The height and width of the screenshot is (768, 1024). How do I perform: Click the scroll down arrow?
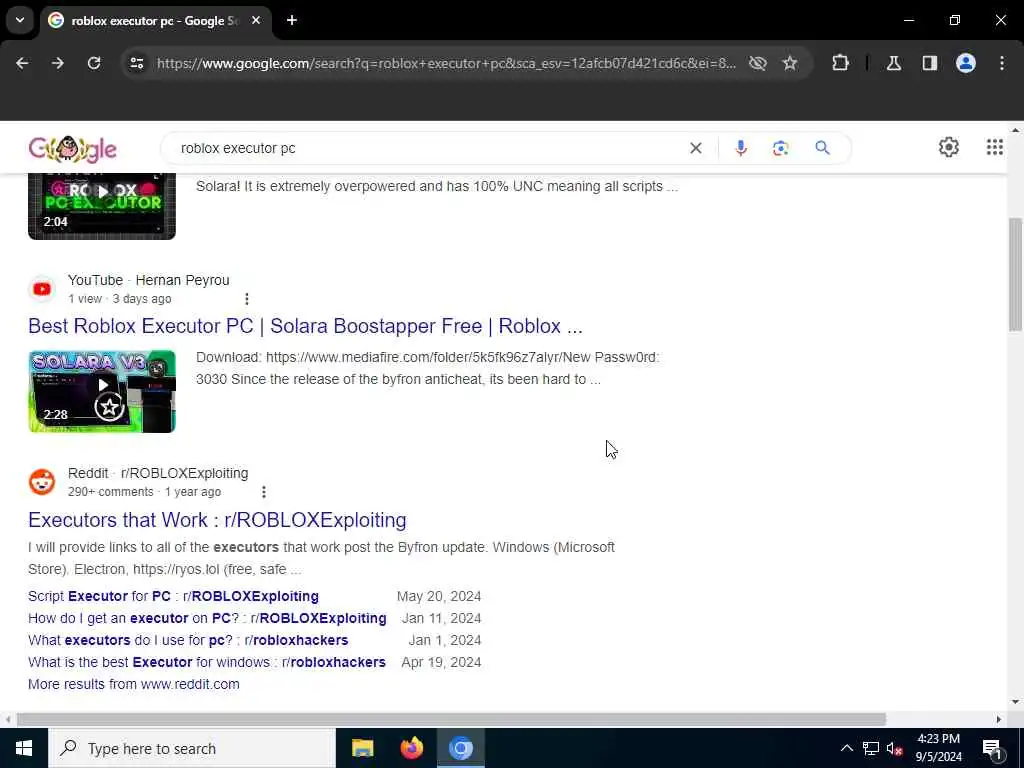coord(1016,702)
